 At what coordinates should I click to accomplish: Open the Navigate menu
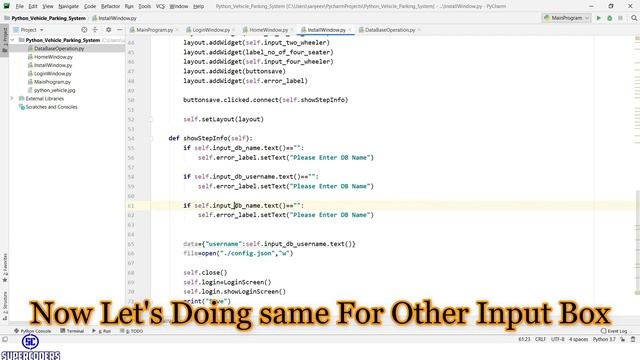tap(68, 6)
